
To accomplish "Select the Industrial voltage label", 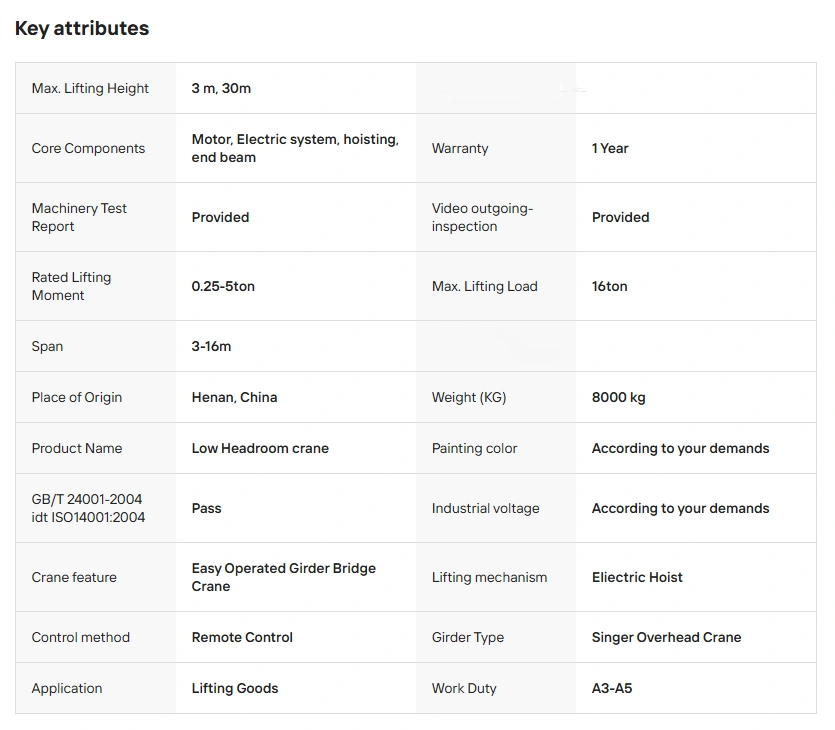I will pos(485,508).
